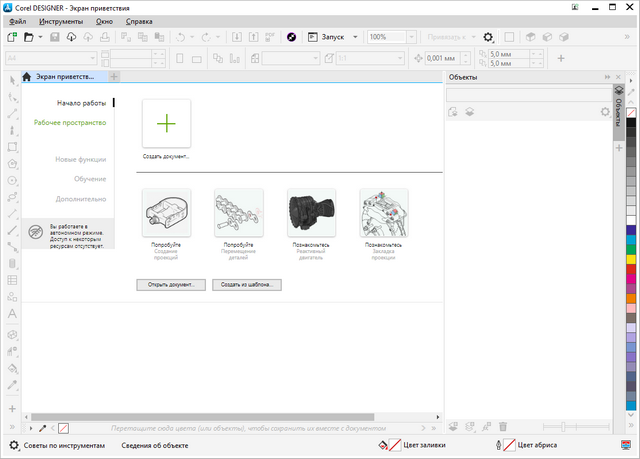Viewport: 640px width, 459px height.
Task: Select the Text tool in the toolbox
Action: coord(13,314)
